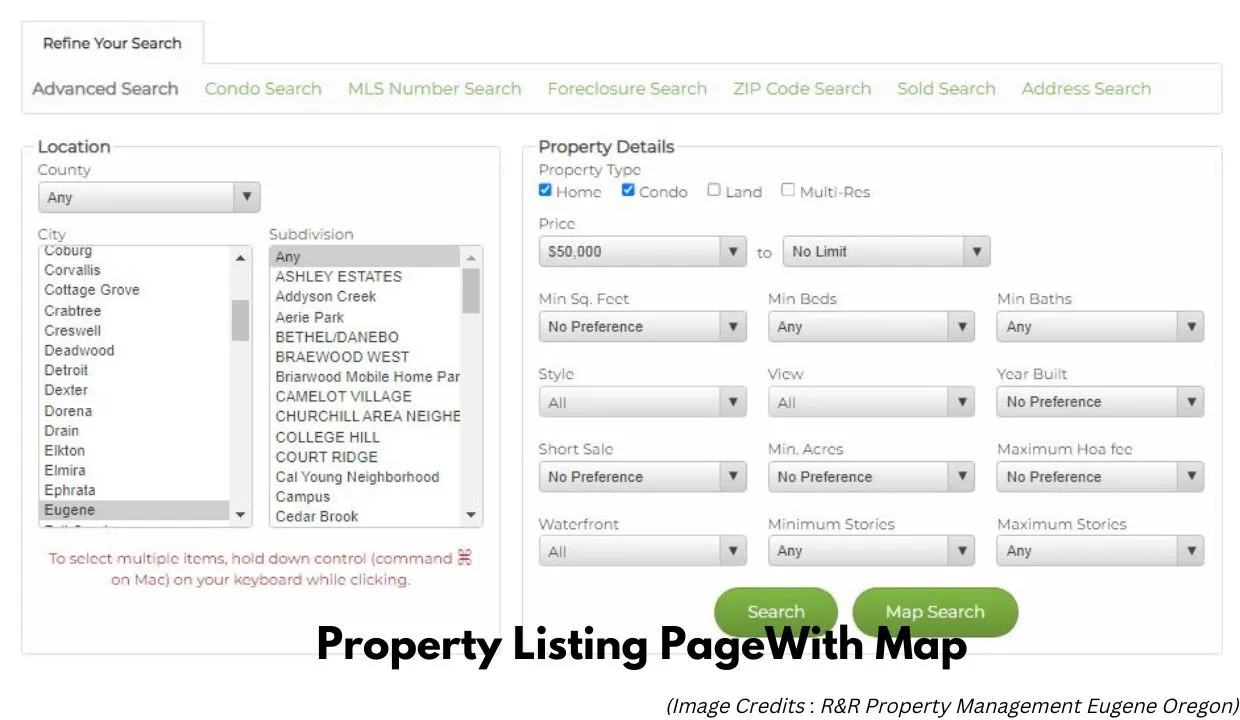Switch to Condo Search tab

pyautogui.click(x=263, y=89)
